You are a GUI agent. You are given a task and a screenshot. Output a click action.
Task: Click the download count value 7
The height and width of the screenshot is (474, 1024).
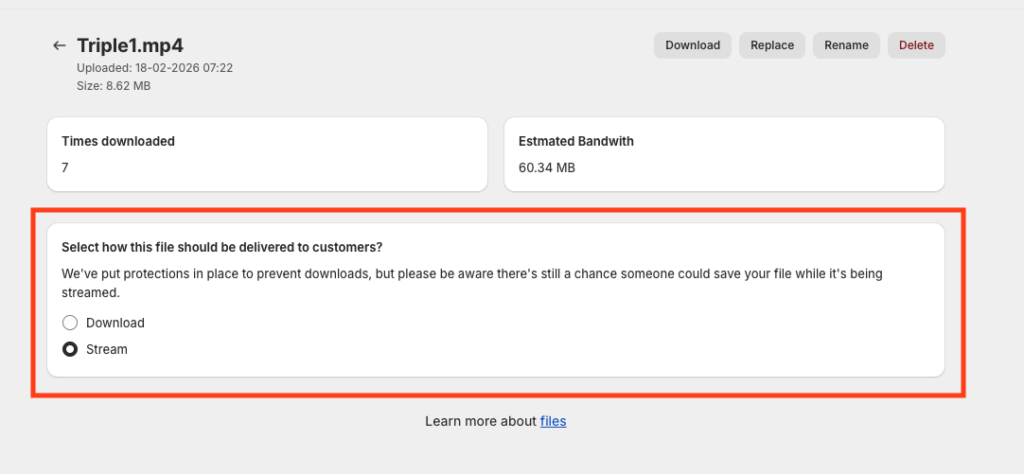click(x=65, y=168)
